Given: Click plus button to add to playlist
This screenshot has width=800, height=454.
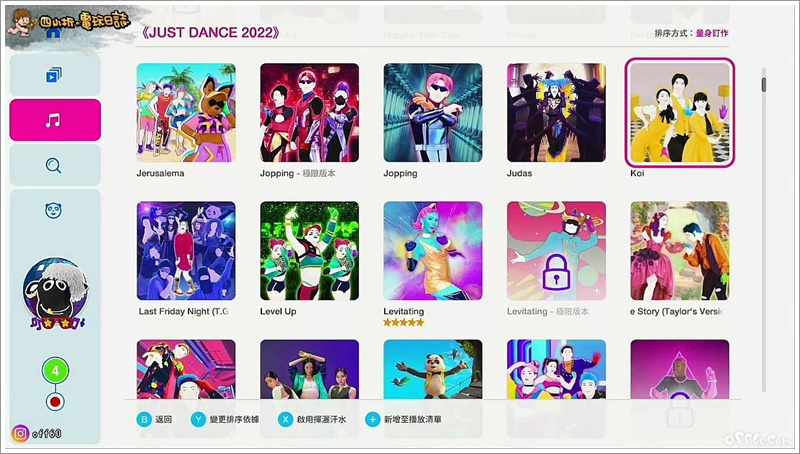Looking at the screenshot, I should [372, 419].
